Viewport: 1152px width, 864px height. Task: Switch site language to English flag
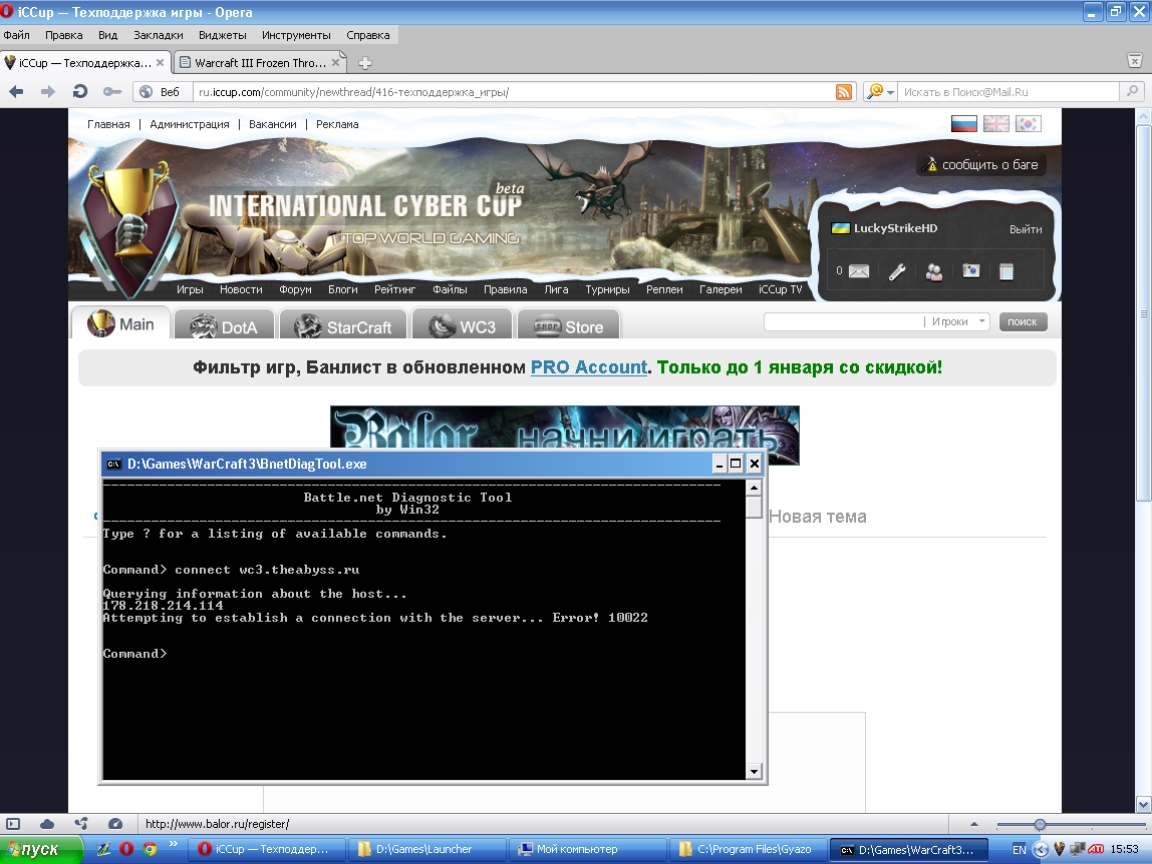[x=996, y=123]
